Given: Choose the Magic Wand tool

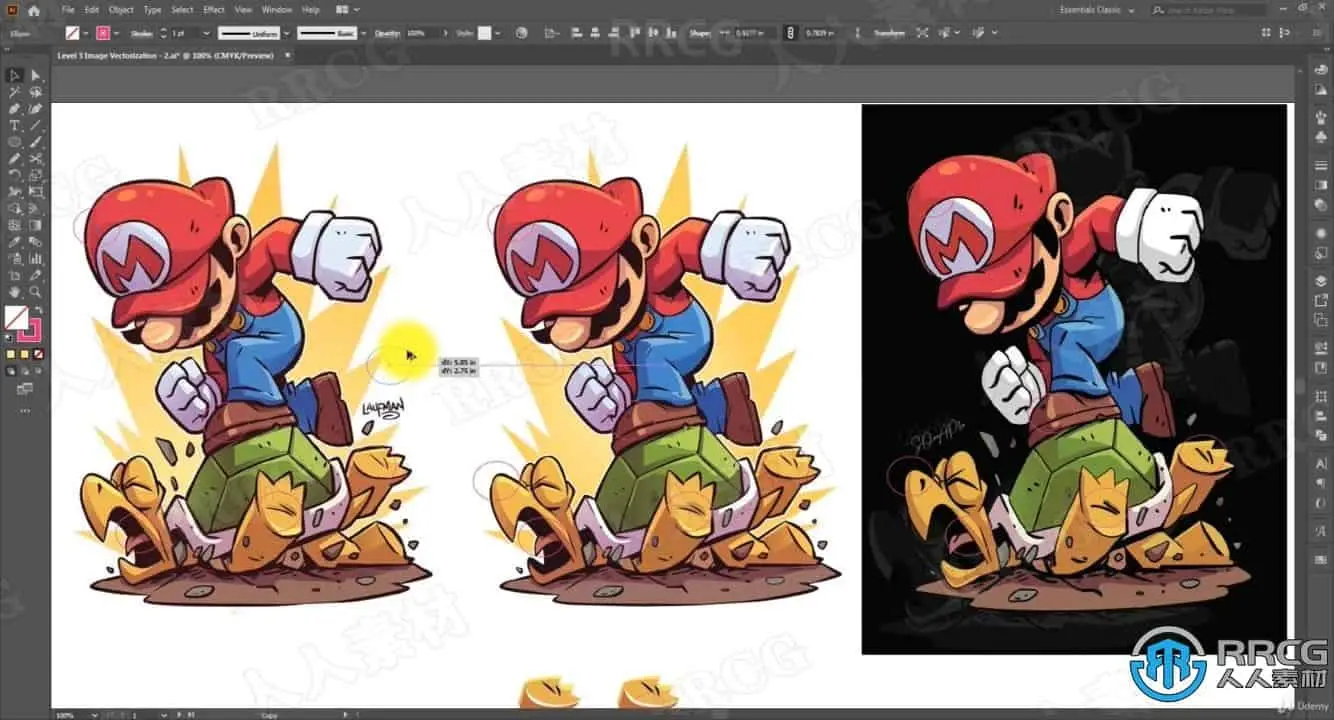Looking at the screenshot, I should pyautogui.click(x=15, y=92).
